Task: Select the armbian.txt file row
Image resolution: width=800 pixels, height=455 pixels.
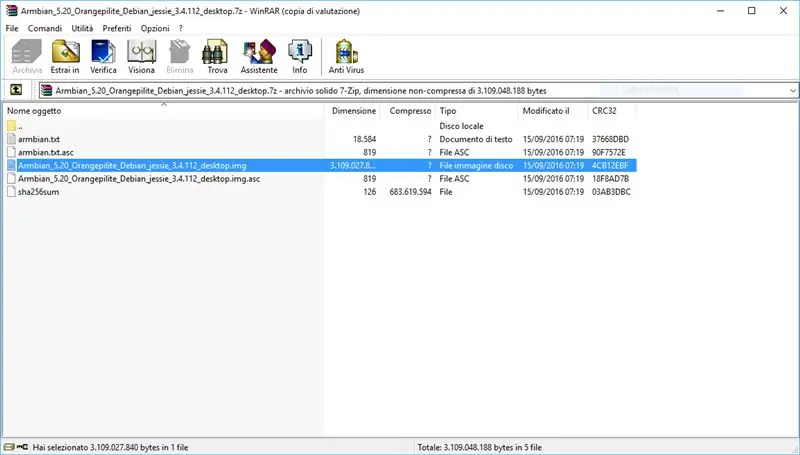Action: pos(320,139)
